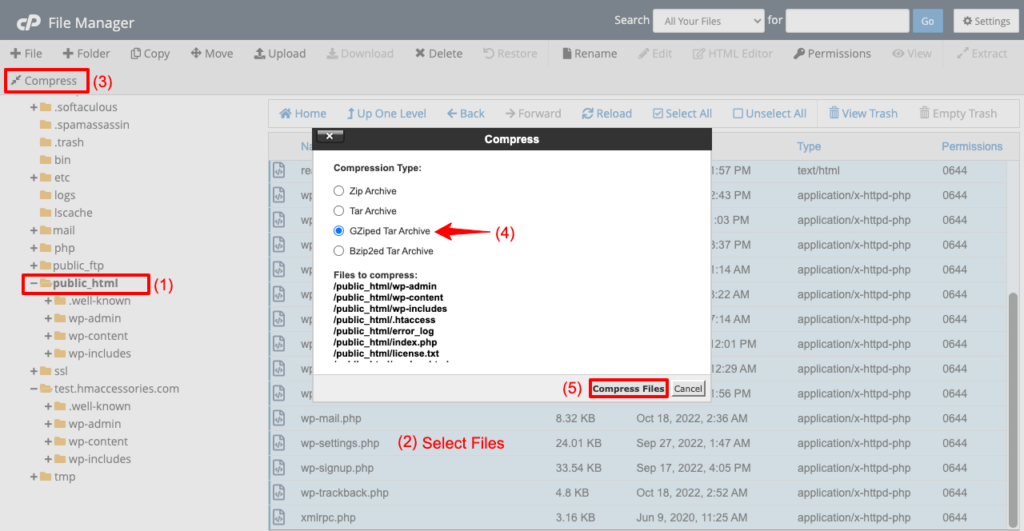
Task: Collapse the public_html folder tree
Action: pyautogui.click(x=34, y=284)
